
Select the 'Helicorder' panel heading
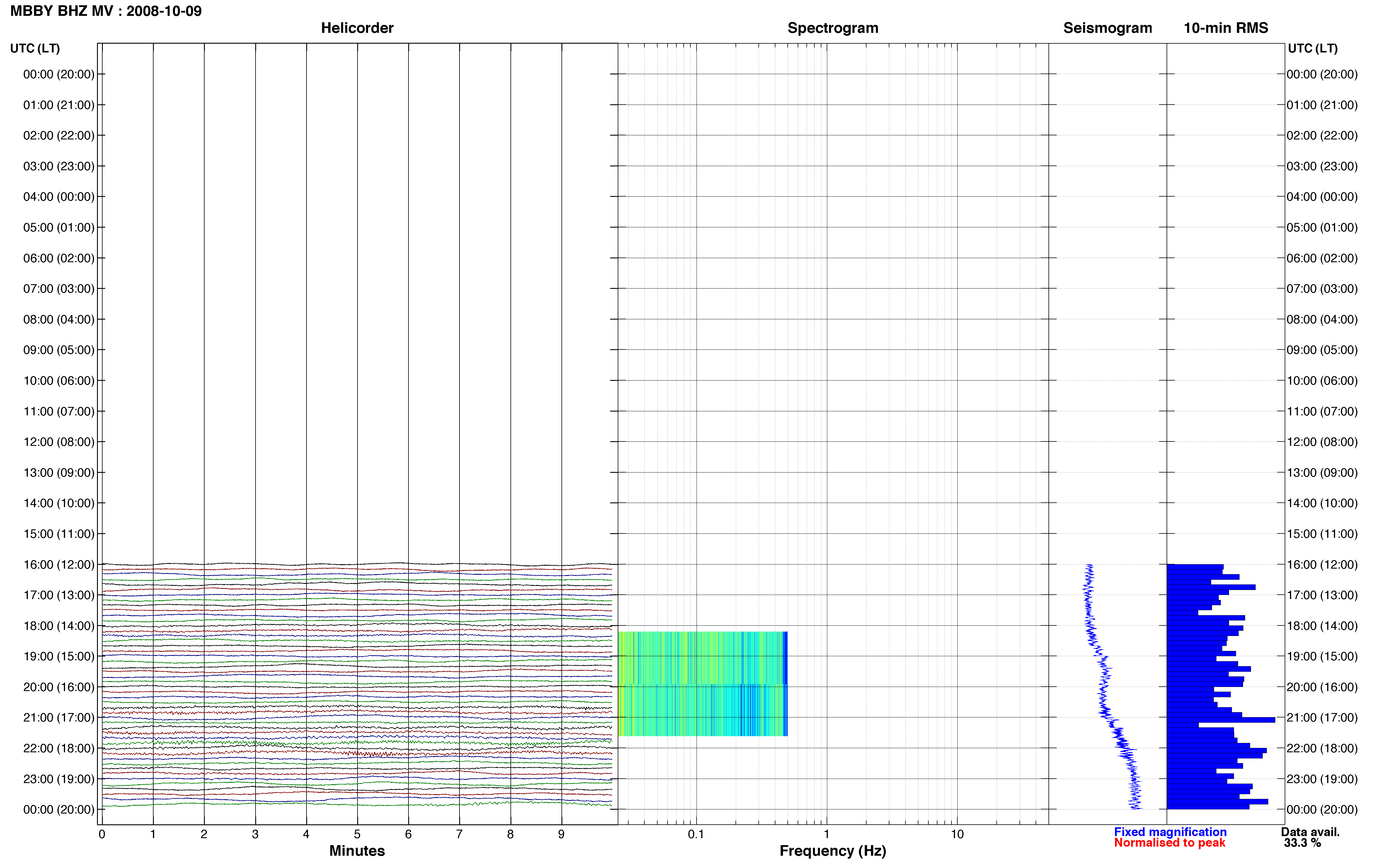(x=357, y=28)
